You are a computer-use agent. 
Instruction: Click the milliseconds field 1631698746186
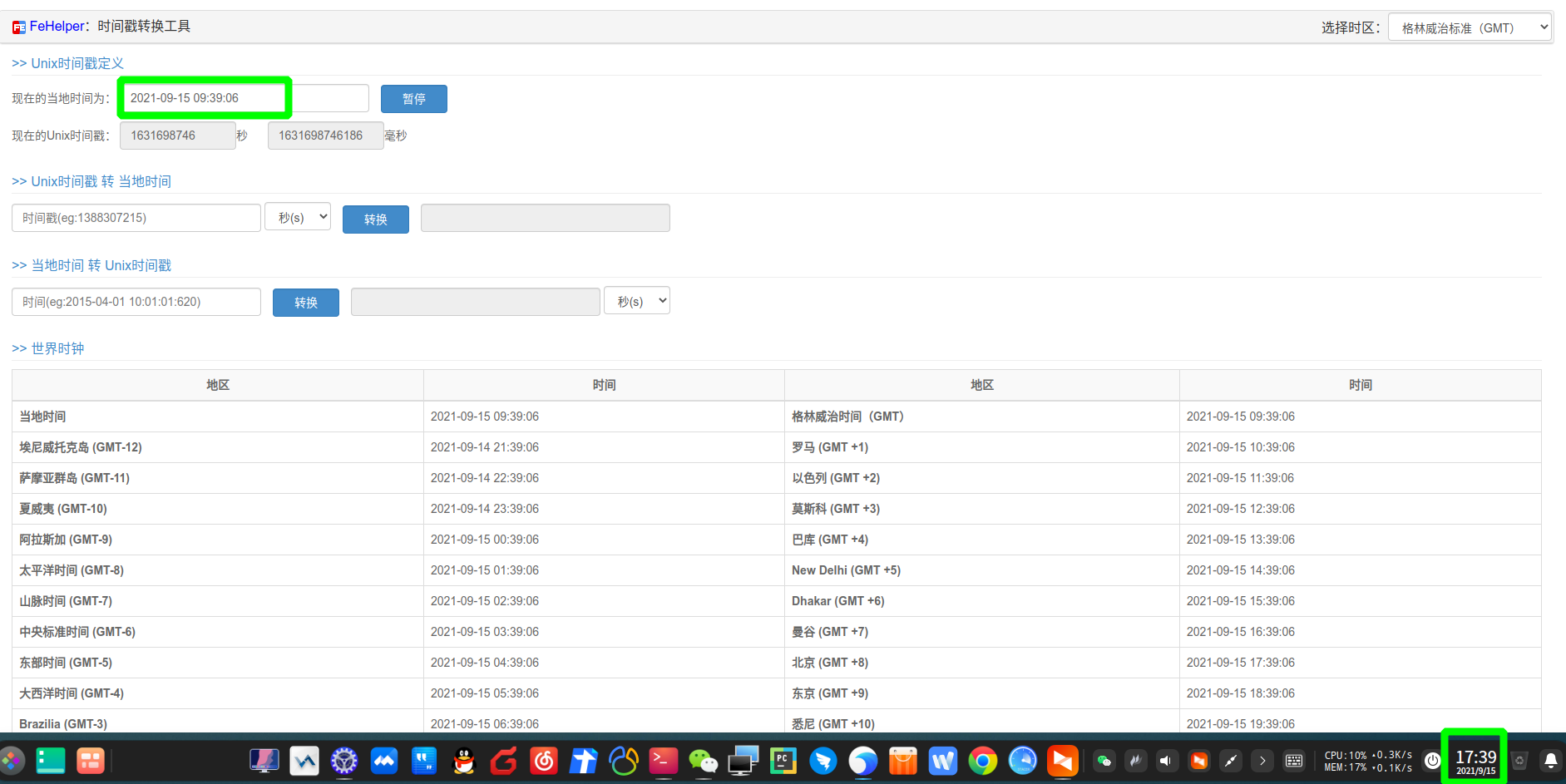326,136
